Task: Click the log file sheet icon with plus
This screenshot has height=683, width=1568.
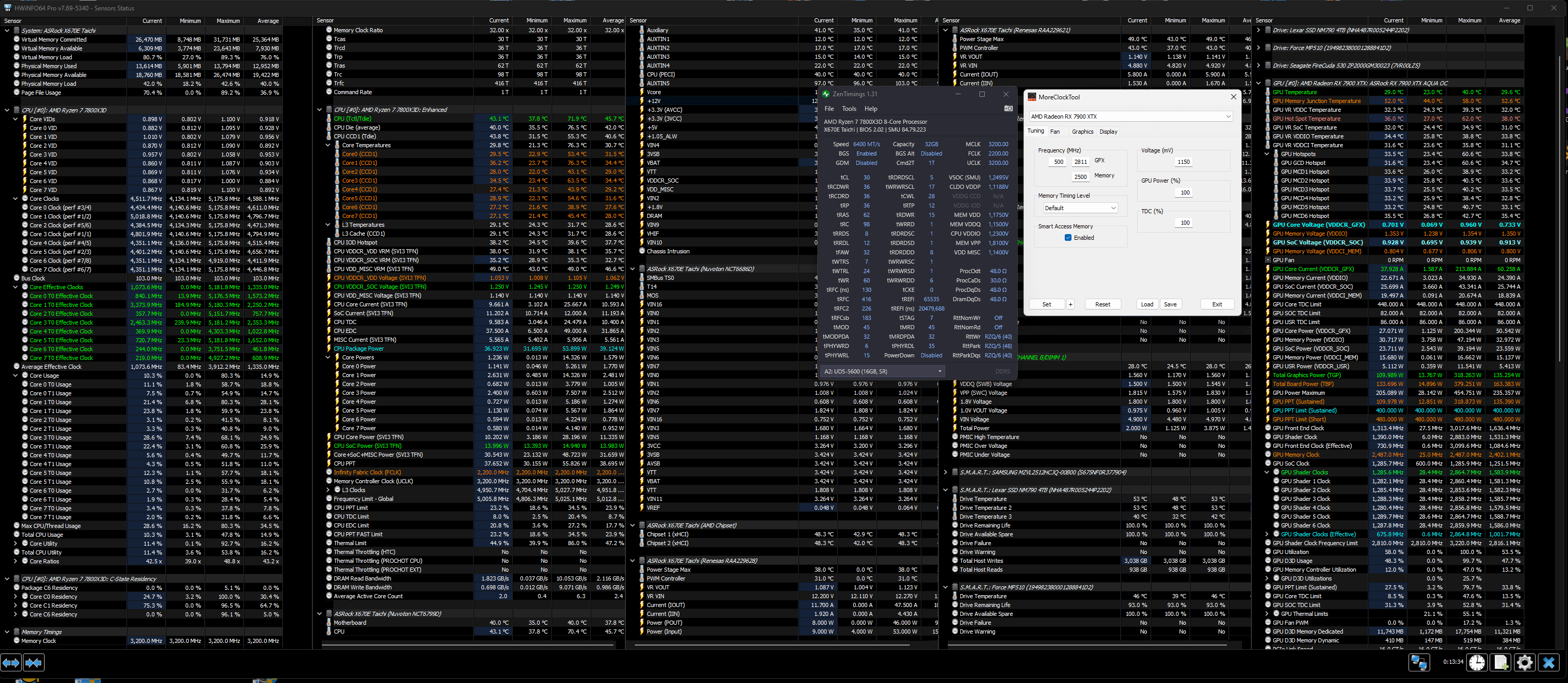Action: coord(1500,662)
